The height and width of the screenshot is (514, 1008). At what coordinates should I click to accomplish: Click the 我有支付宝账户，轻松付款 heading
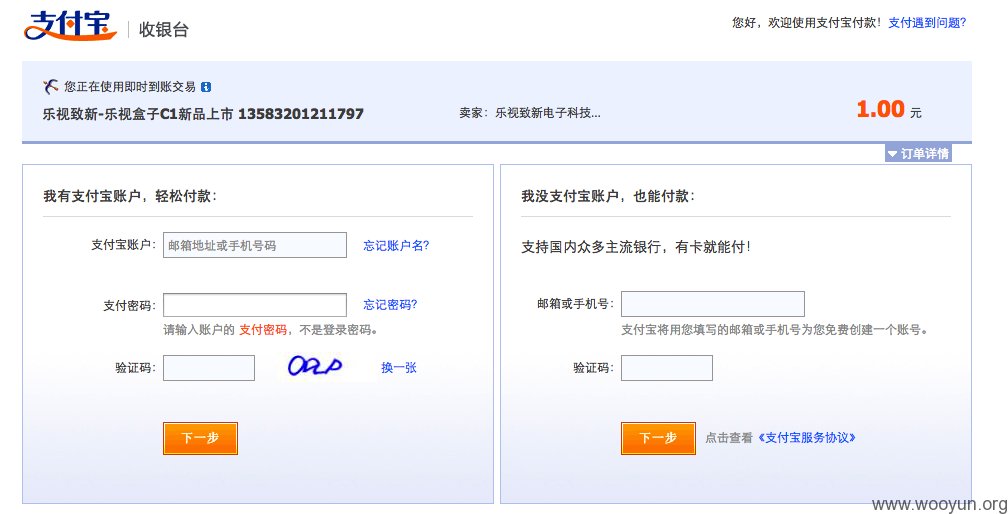130,197
